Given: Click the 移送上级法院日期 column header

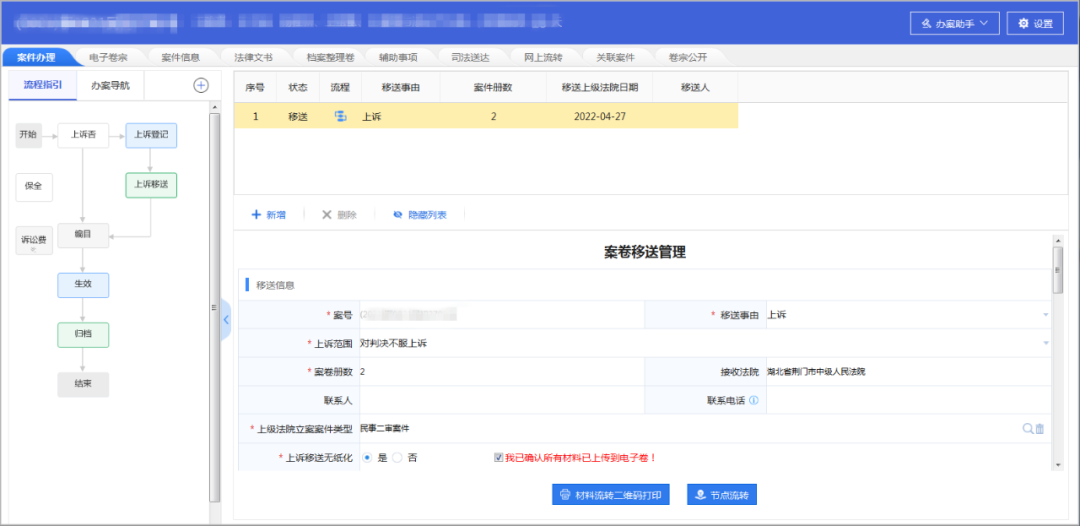Looking at the screenshot, I should pos(599,88).
